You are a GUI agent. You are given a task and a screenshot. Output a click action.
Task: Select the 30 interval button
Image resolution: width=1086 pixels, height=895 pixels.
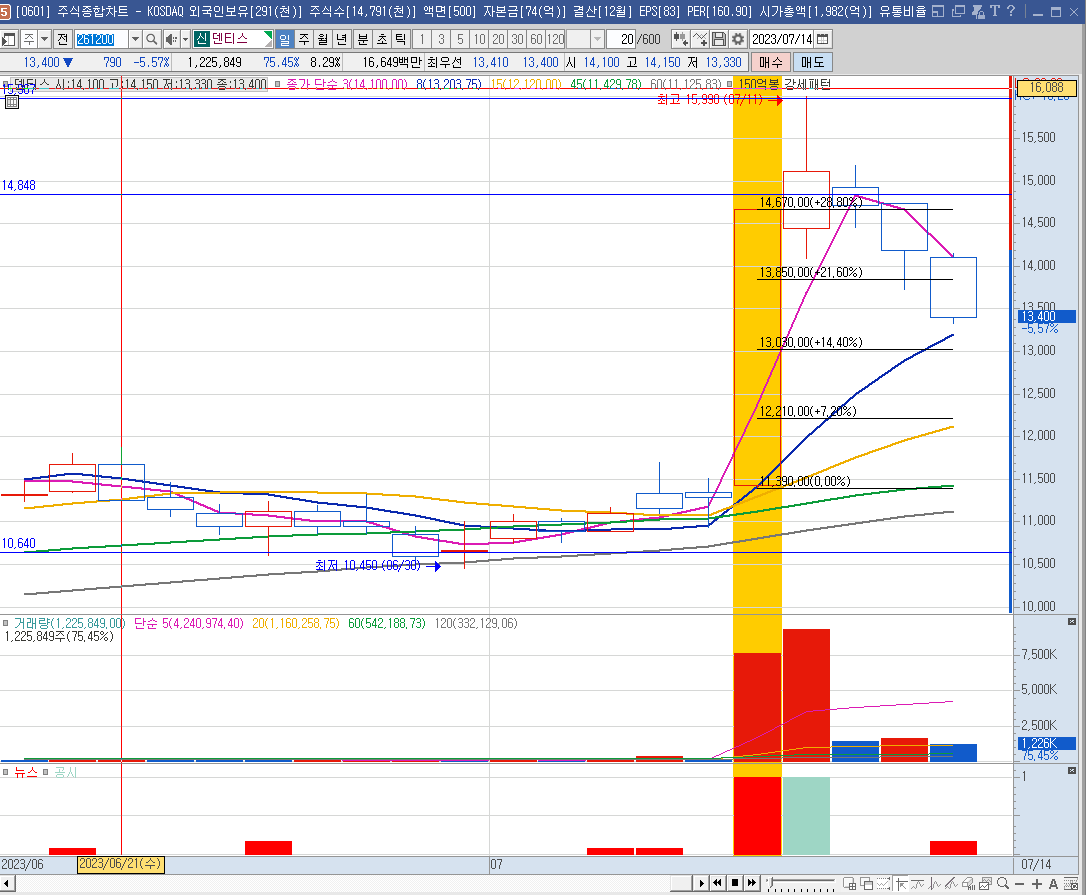click(x=517, y=39)
